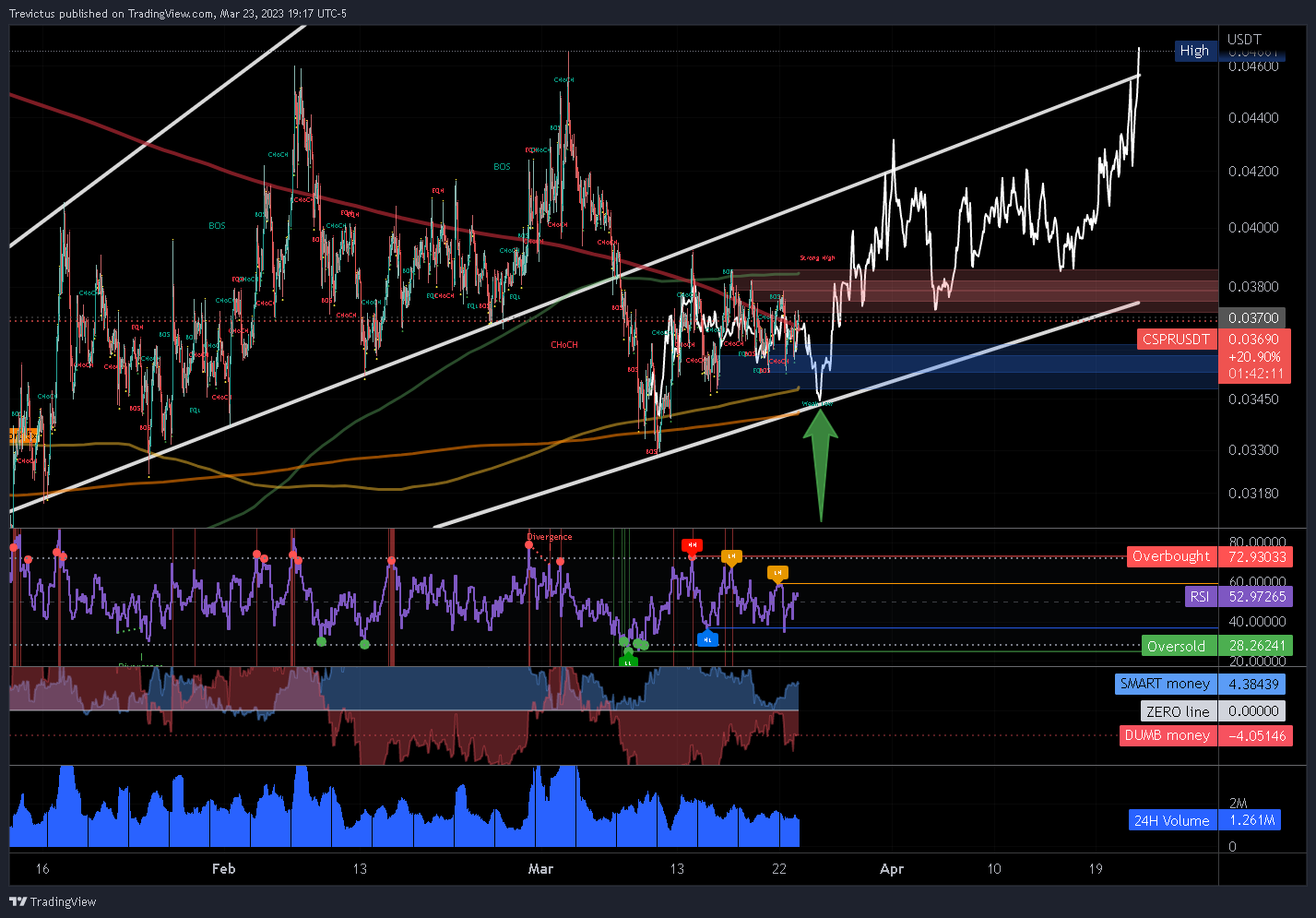Click the Feb label on the time axis
1316x918 pixels.
[x=223, y=868]
